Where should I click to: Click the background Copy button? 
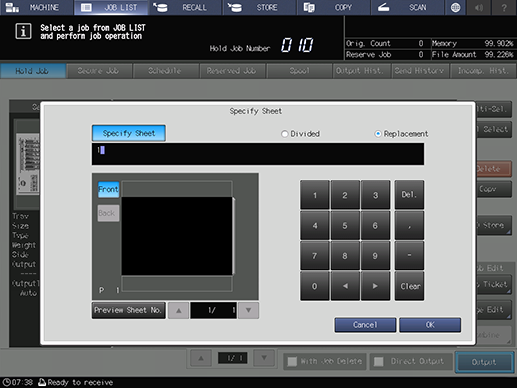coord(494,189)
